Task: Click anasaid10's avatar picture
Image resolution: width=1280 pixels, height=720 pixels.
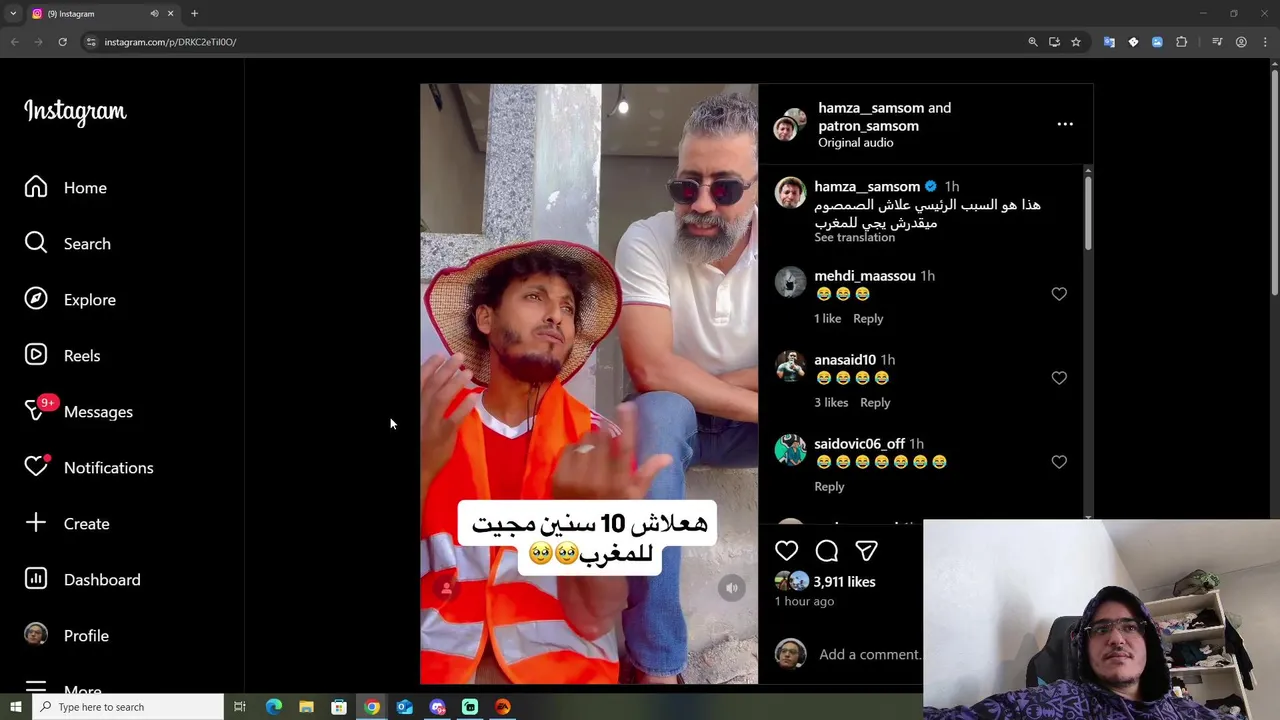Action: tap(790, 366)
